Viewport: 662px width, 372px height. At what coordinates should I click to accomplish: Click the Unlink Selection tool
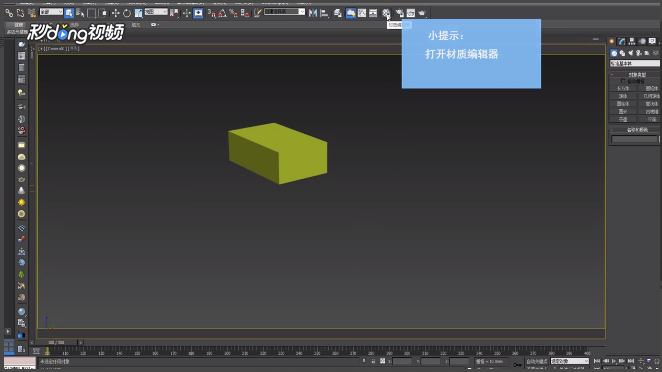click(x=20, y=13)
